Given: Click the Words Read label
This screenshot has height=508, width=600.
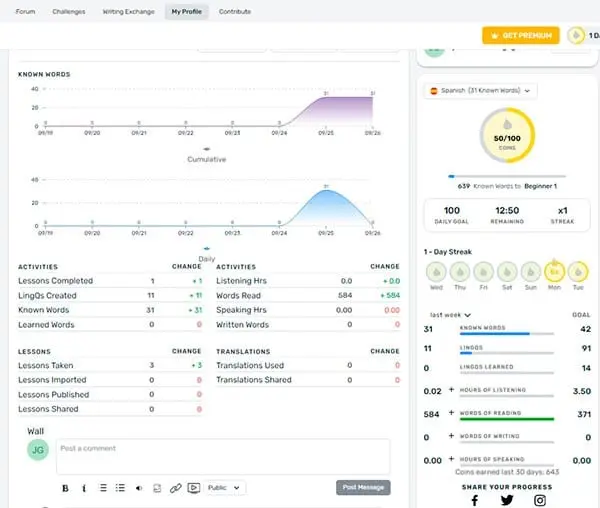Looking at the screenshot, I should tap(238, 296).
